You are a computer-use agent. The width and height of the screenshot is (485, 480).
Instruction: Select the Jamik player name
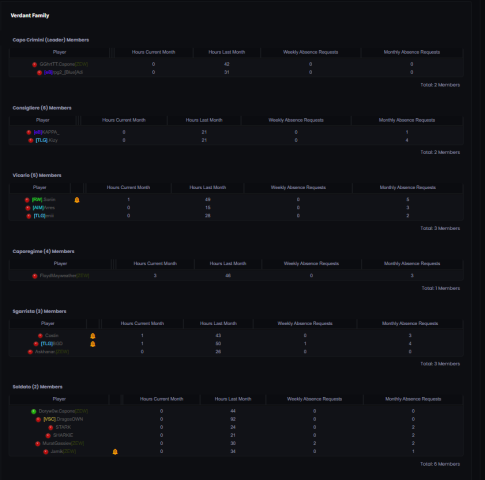(x=63, y=451)
